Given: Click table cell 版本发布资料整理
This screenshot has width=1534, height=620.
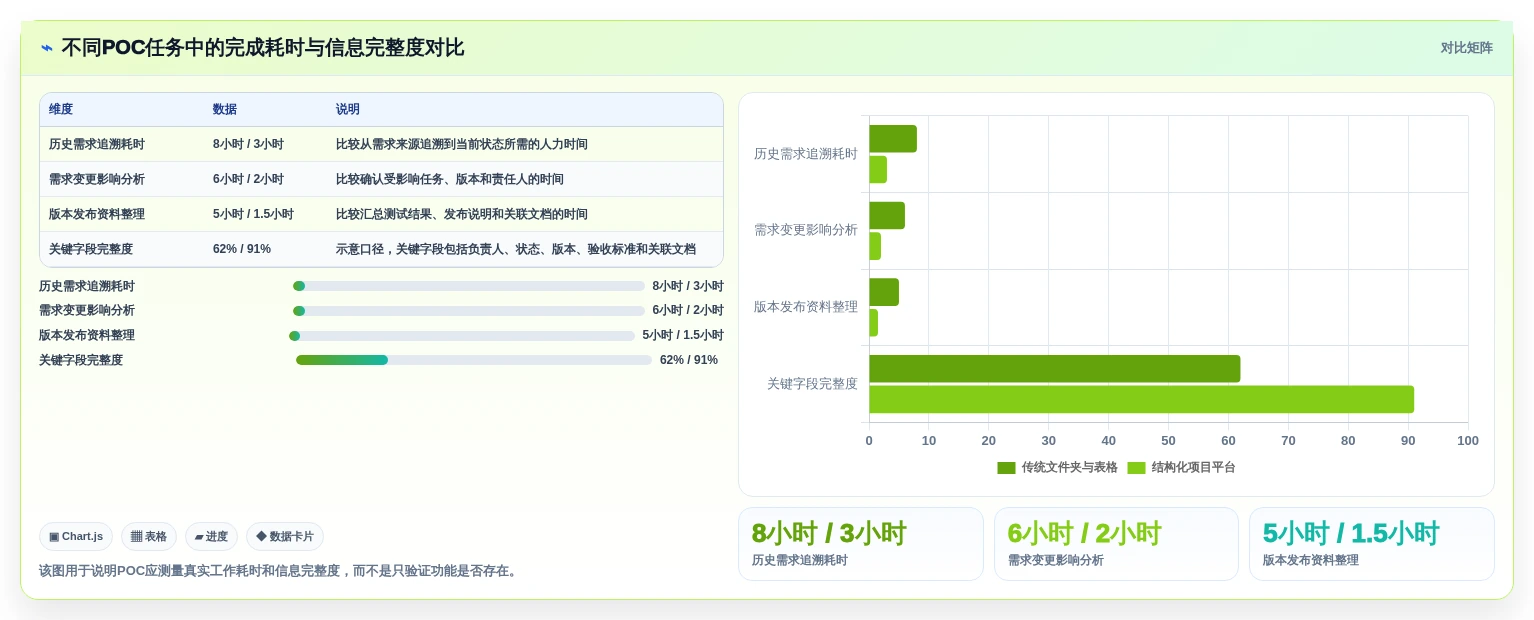Looking at the screenshot, I should coord(97,215).
